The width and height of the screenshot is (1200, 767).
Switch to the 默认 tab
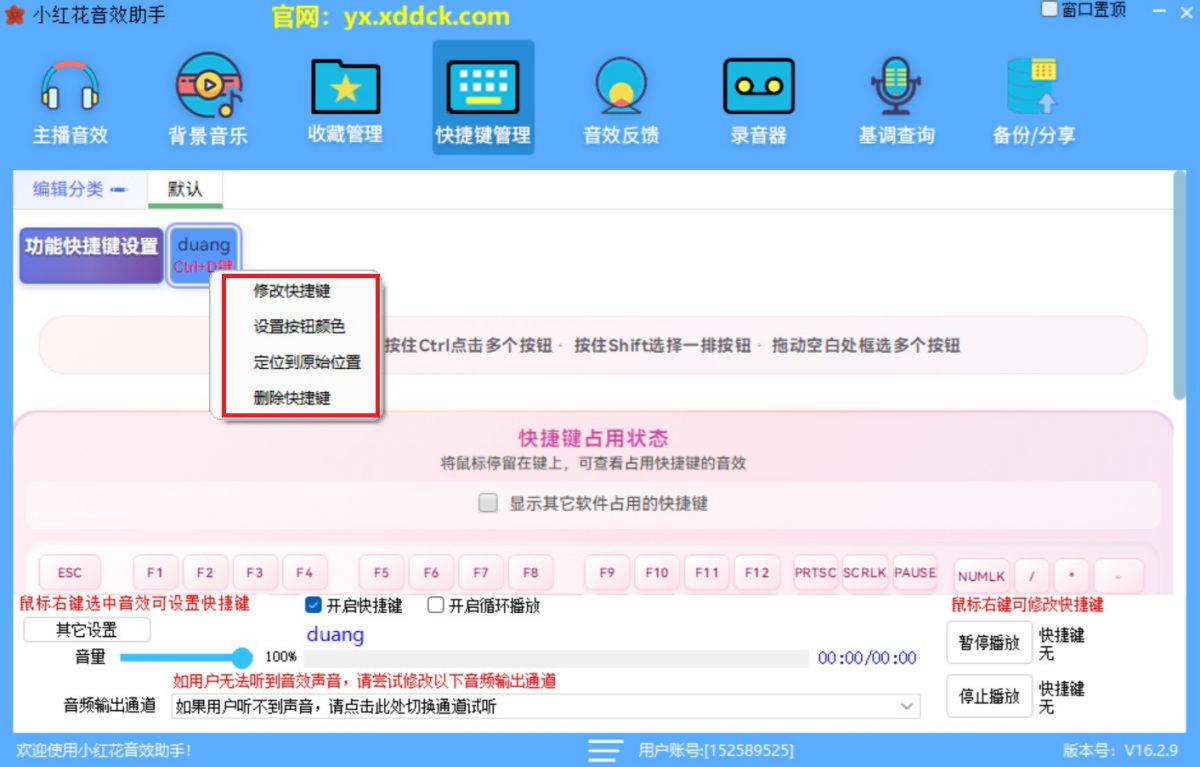pos(185,188)
